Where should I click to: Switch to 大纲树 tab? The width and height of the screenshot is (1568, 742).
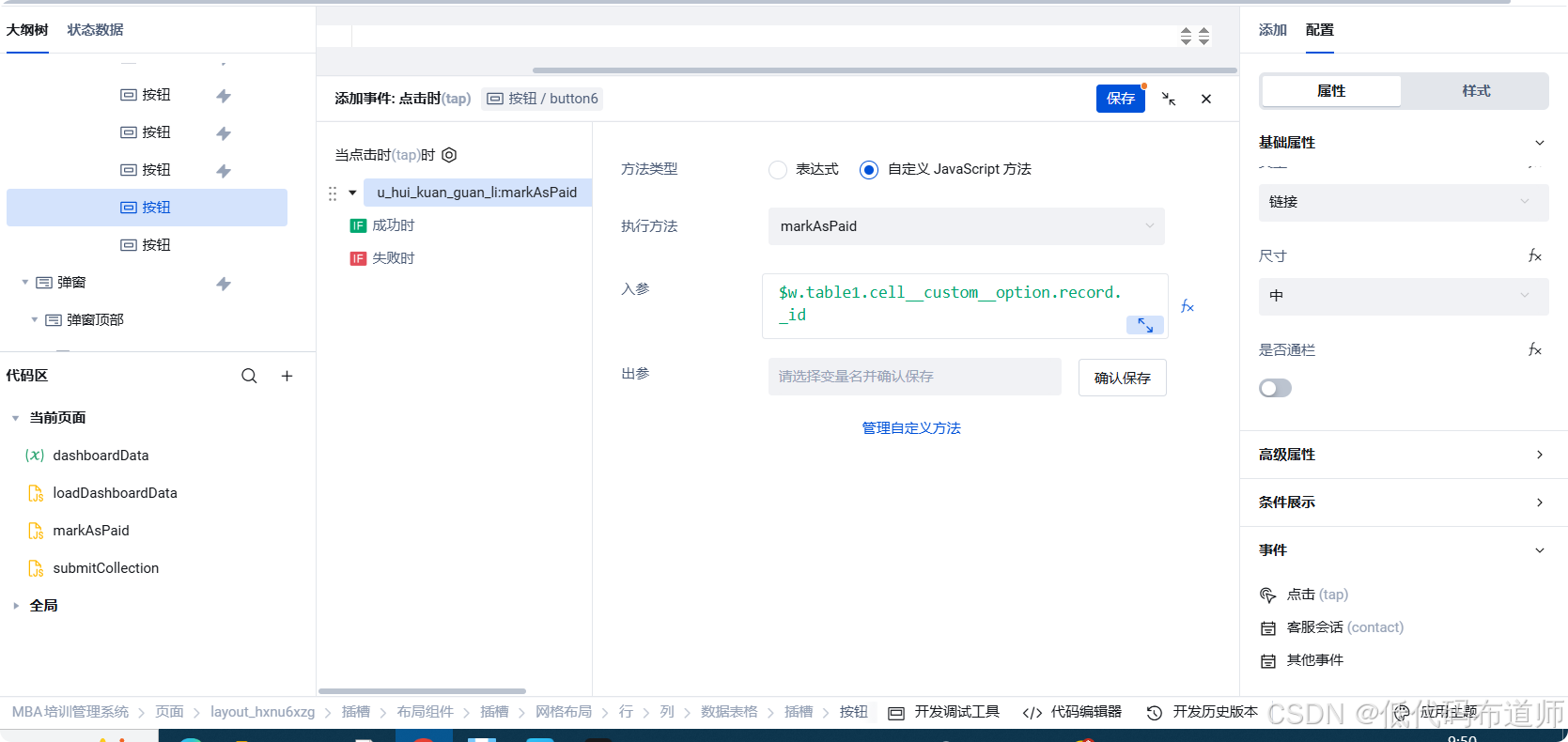pos(27,30)
